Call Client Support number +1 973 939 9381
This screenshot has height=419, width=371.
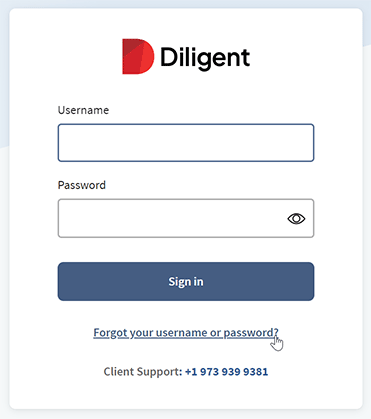pyautogui.click(x=226, y=371)
